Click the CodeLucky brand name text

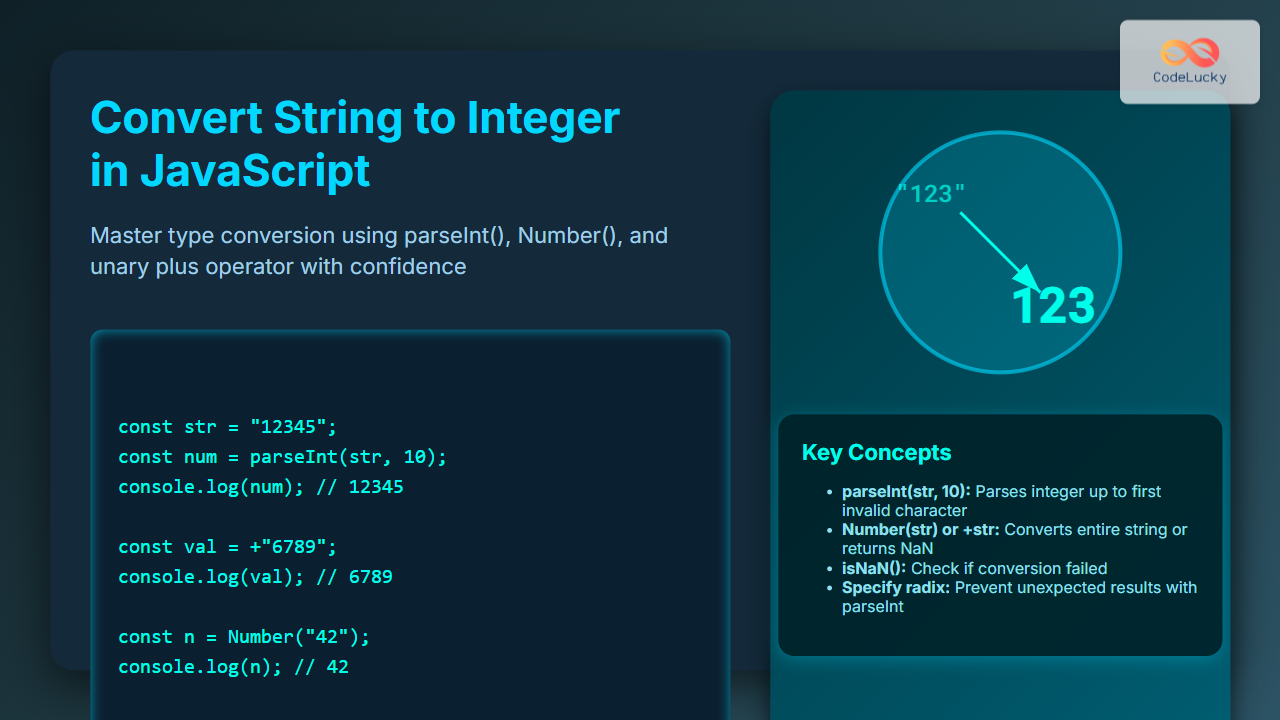[1189, 77]
